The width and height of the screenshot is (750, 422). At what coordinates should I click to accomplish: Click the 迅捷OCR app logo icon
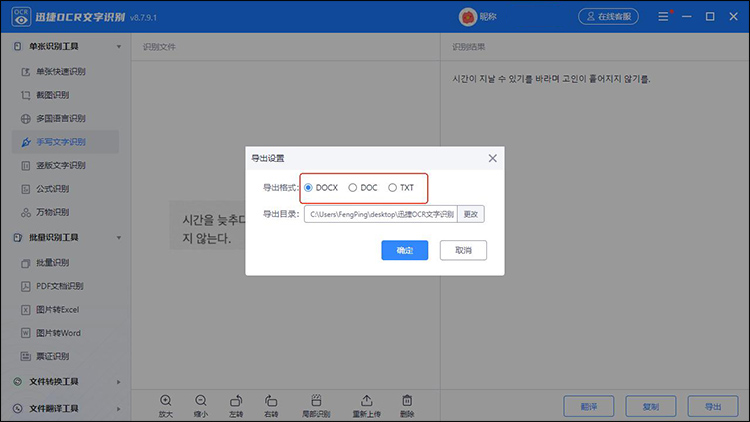(21, 17)
